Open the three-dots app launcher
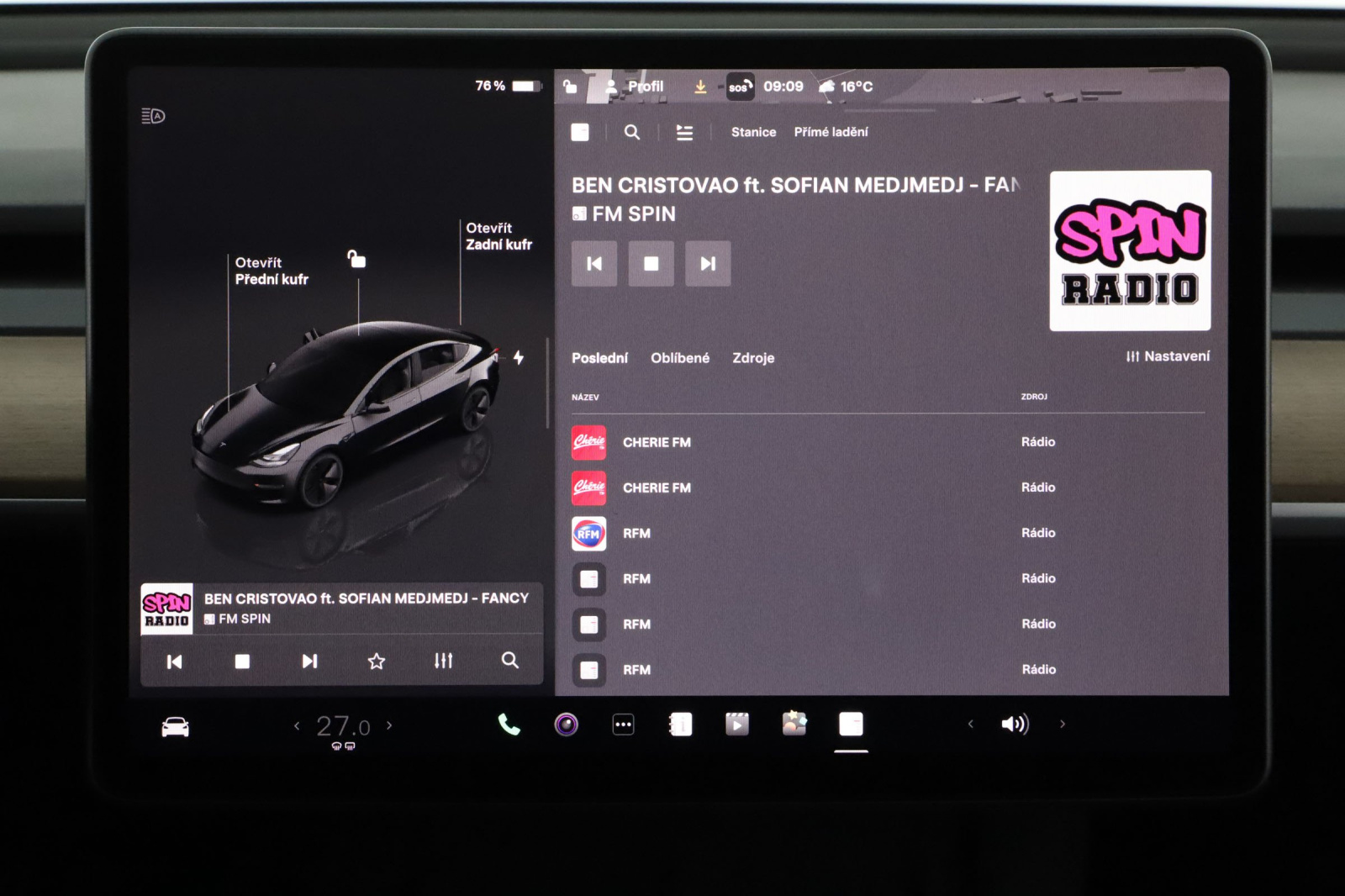This screenshot has width=1345, height=896. click(x=623, y=725)
